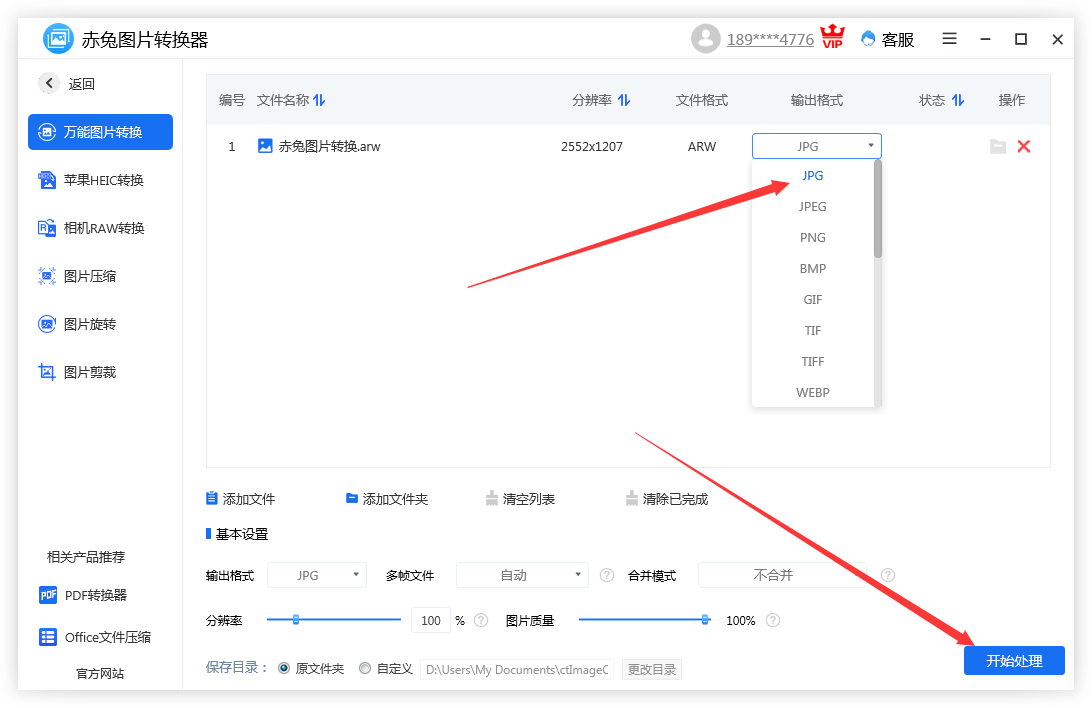
Task: Click 添加文件夹 to add a folder
Action: click(x=387, y=499)
